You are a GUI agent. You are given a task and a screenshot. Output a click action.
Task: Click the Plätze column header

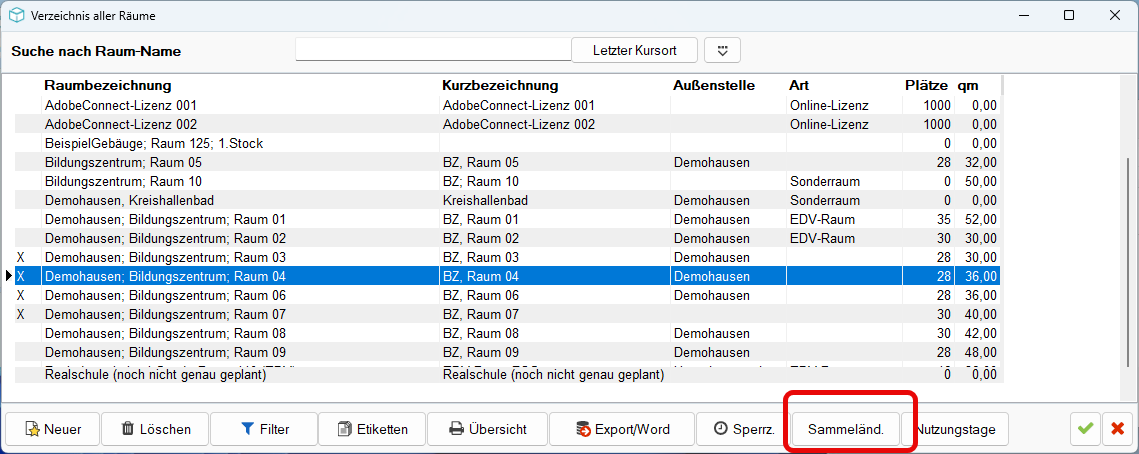click(927, 86)
